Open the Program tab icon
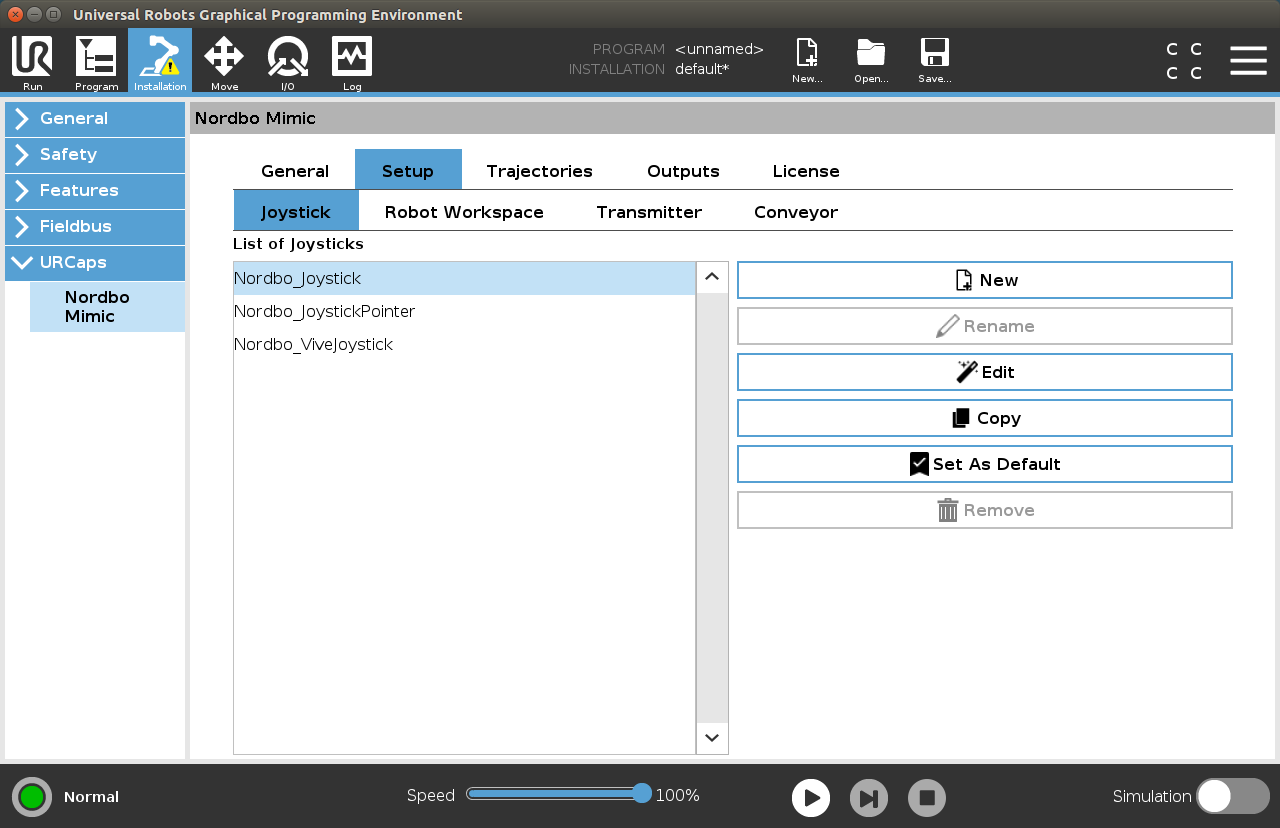Image resolution: width=1280 pixels, height=828 pixels. click(96, 62)
